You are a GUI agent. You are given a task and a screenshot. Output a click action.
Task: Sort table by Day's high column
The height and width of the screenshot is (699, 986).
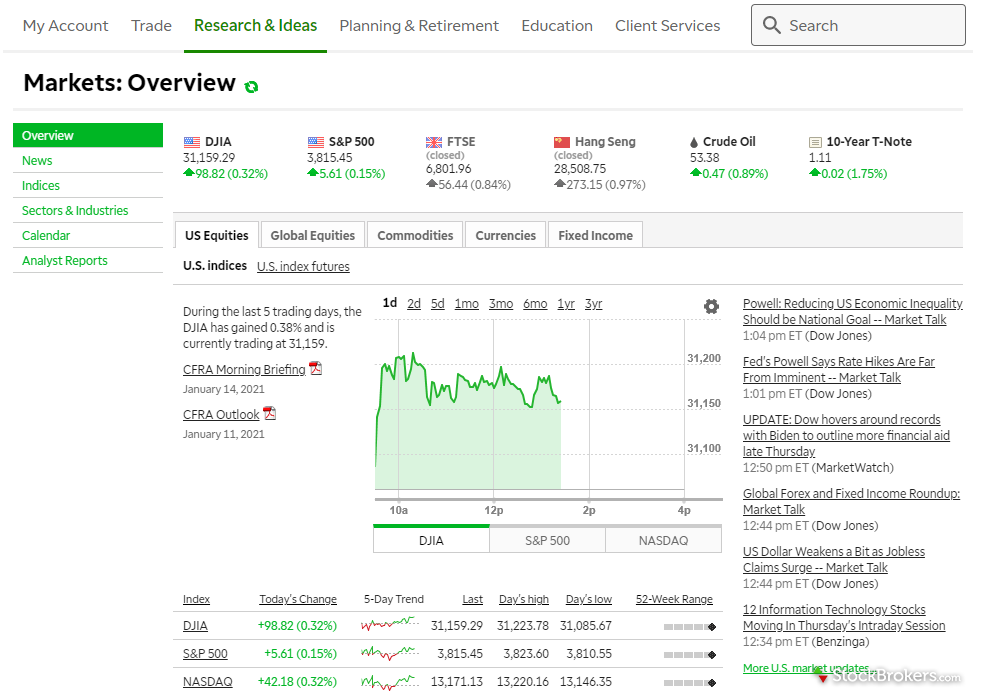coord(524,599)
